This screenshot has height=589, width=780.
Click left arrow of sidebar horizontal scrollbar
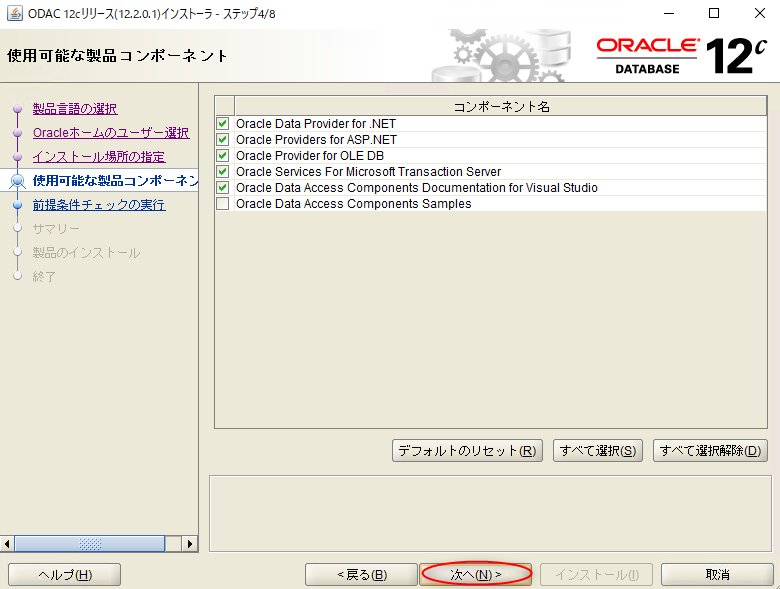point(7,544)
